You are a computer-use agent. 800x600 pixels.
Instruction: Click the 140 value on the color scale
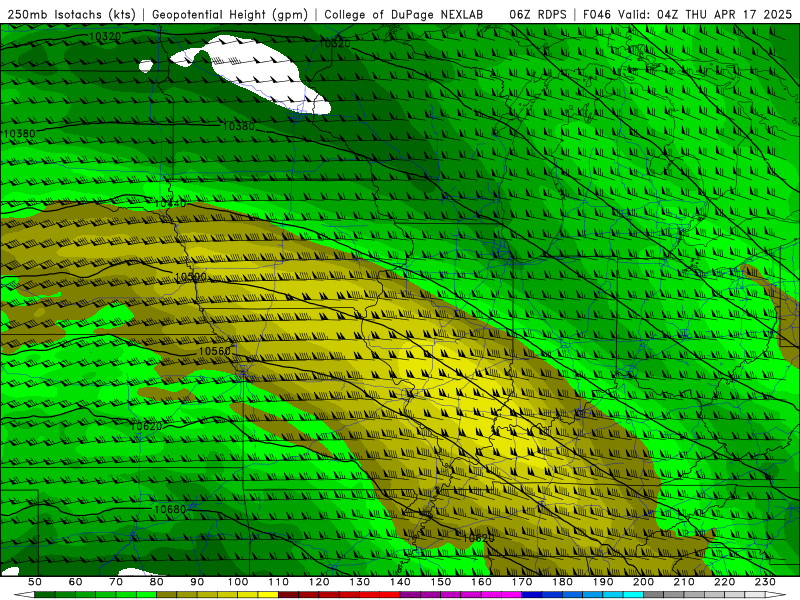click(x=400, y=582)
